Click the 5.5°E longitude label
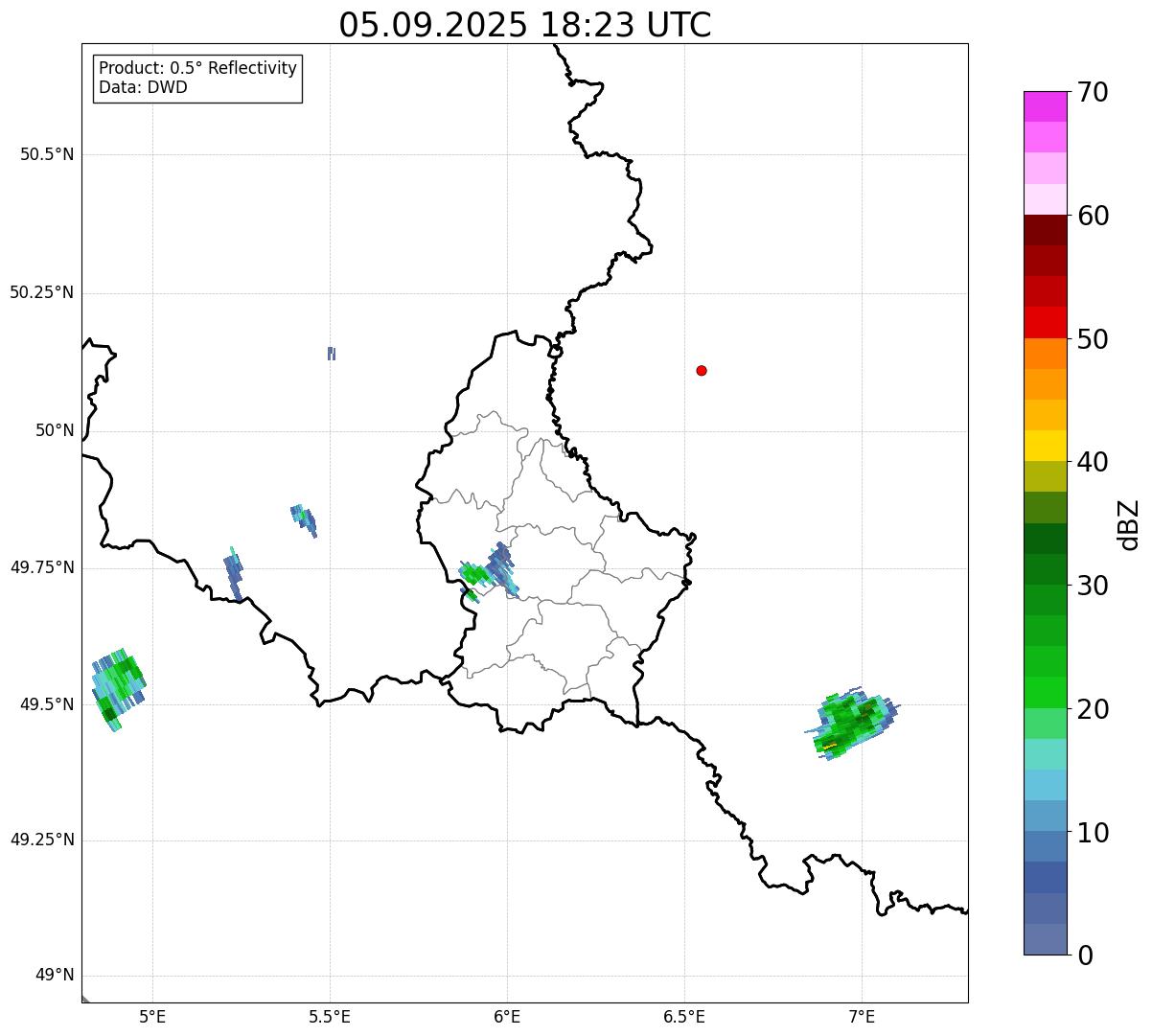The image size is (1152, 1036). [x=330, y=1017]
